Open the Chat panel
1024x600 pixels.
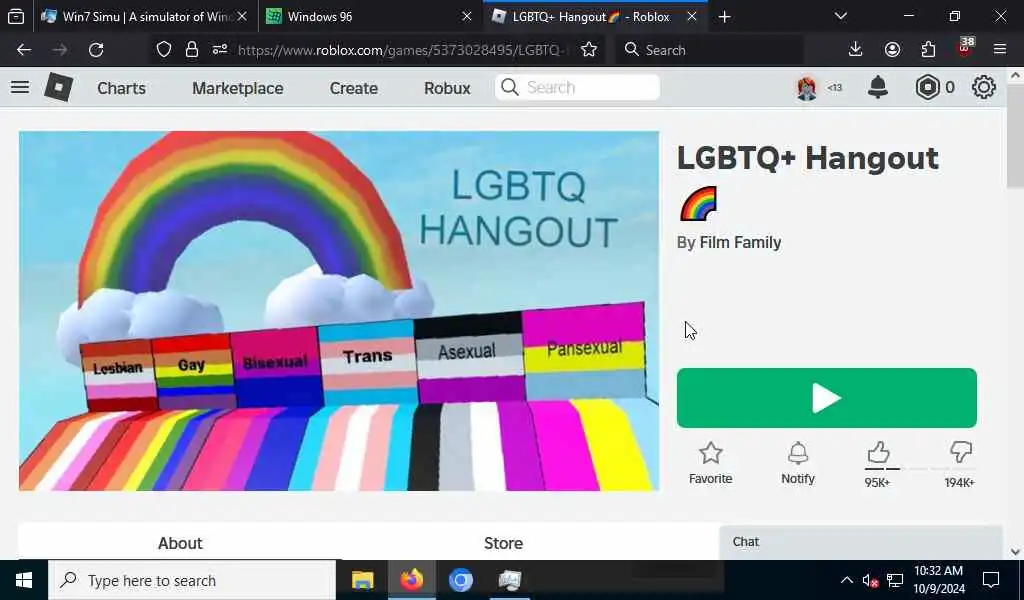click(861, 542)
